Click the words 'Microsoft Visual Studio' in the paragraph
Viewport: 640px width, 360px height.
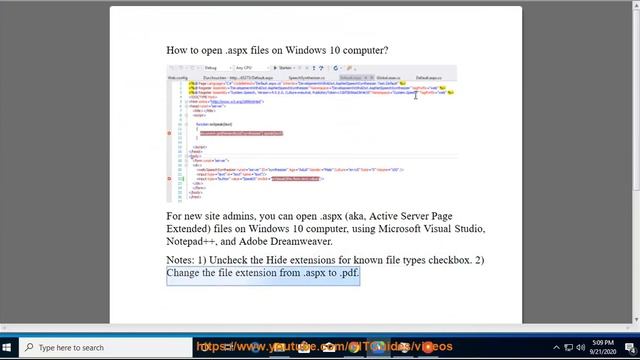pyautogui.click(x=431, y=229)
